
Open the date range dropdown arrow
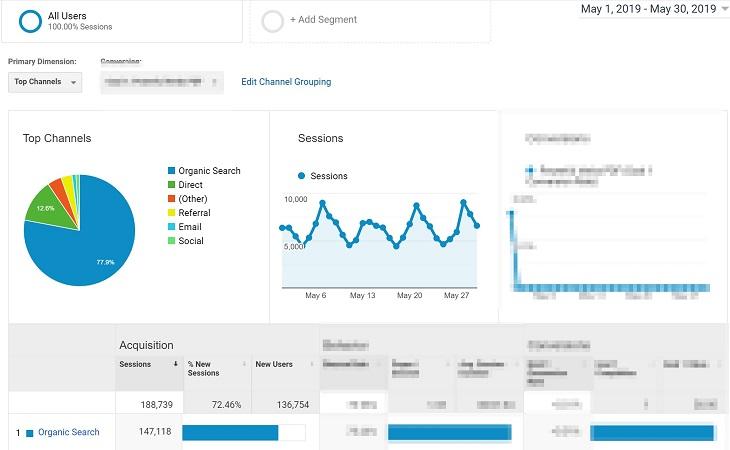(723, 10)
